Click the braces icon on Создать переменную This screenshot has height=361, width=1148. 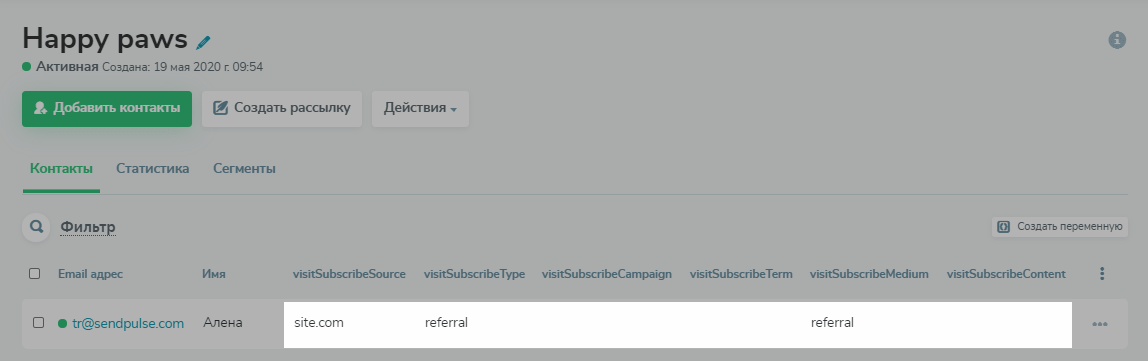1004,226
